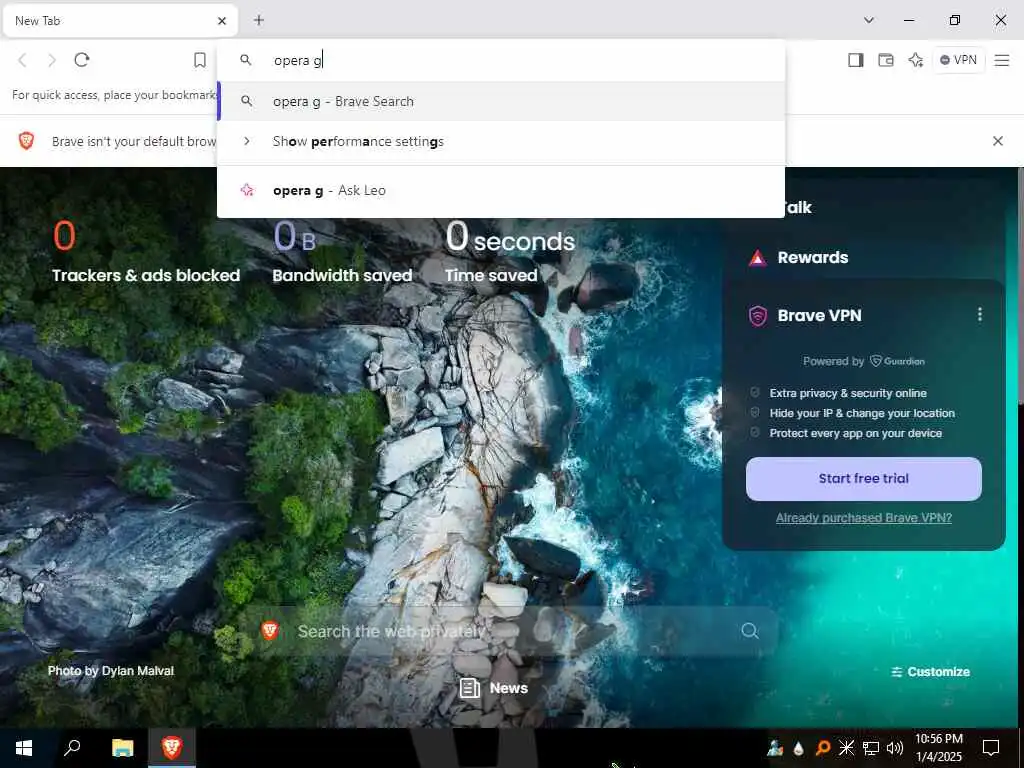
Task: Open the clock showing 10:56 PM
Action: click(938, 748)
